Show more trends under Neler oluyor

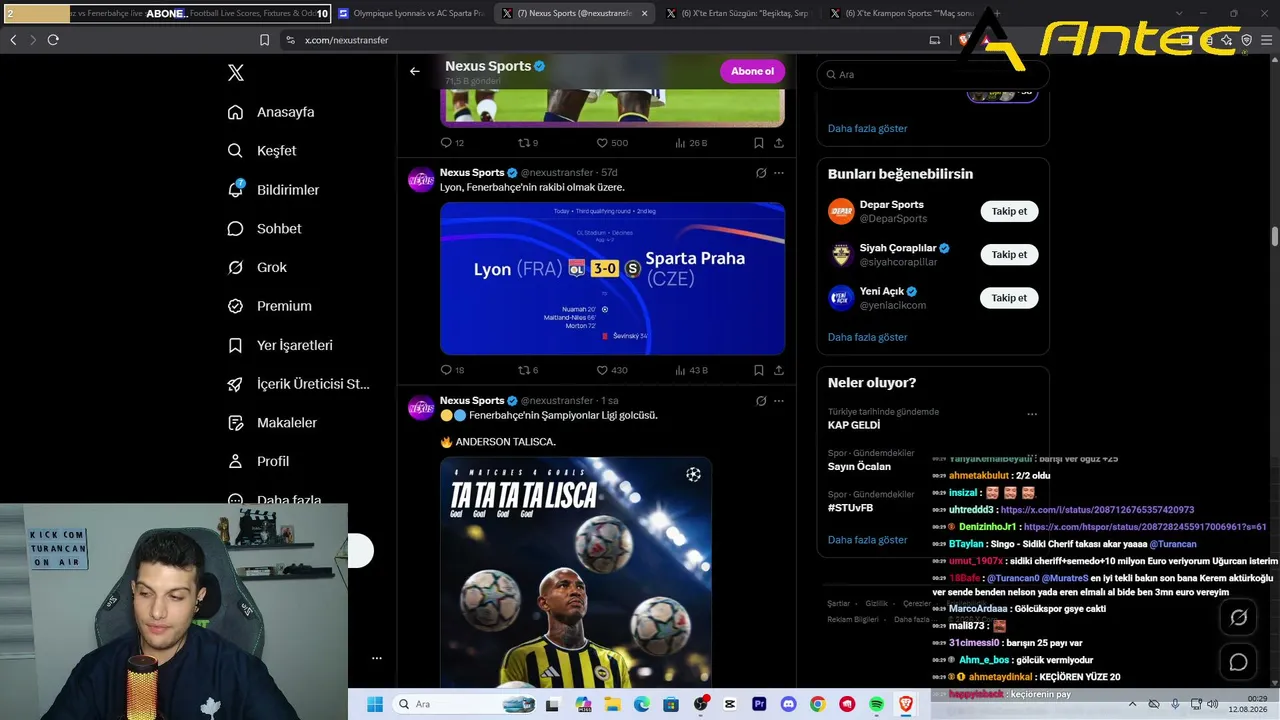[x=867, y=540]
